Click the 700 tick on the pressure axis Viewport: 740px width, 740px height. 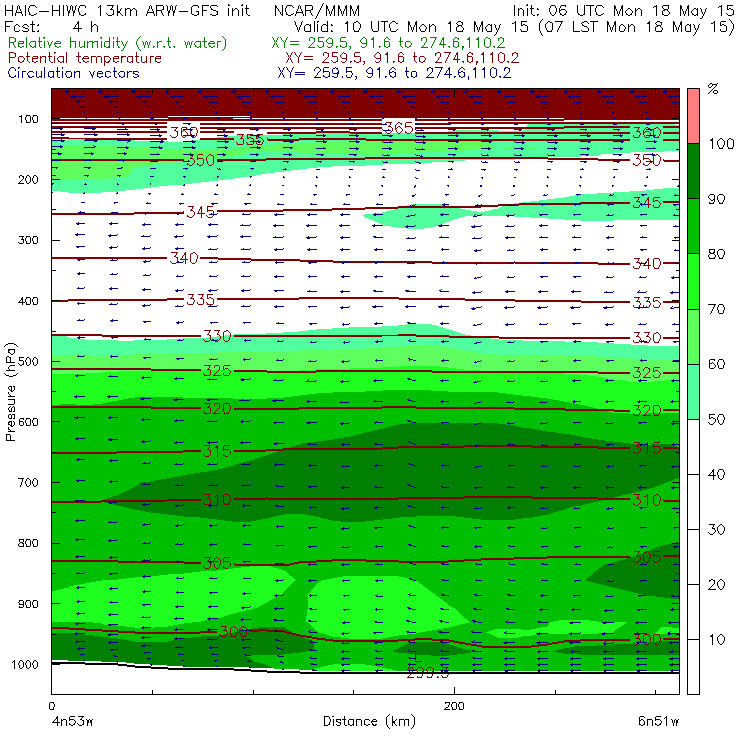tap(28, 482)
